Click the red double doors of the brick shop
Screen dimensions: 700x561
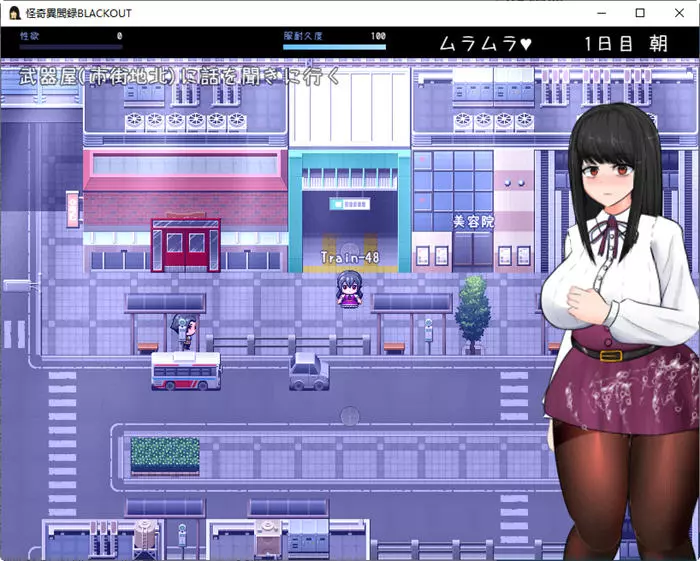185,246
